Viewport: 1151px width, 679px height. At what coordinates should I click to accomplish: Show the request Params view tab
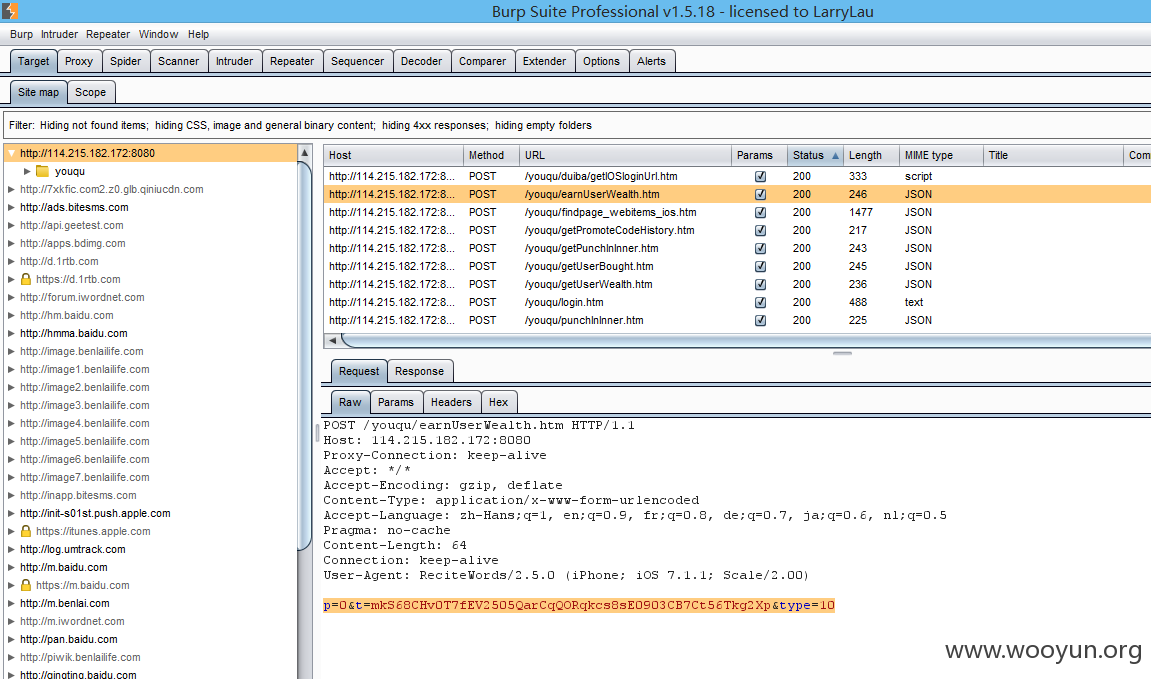396,402
